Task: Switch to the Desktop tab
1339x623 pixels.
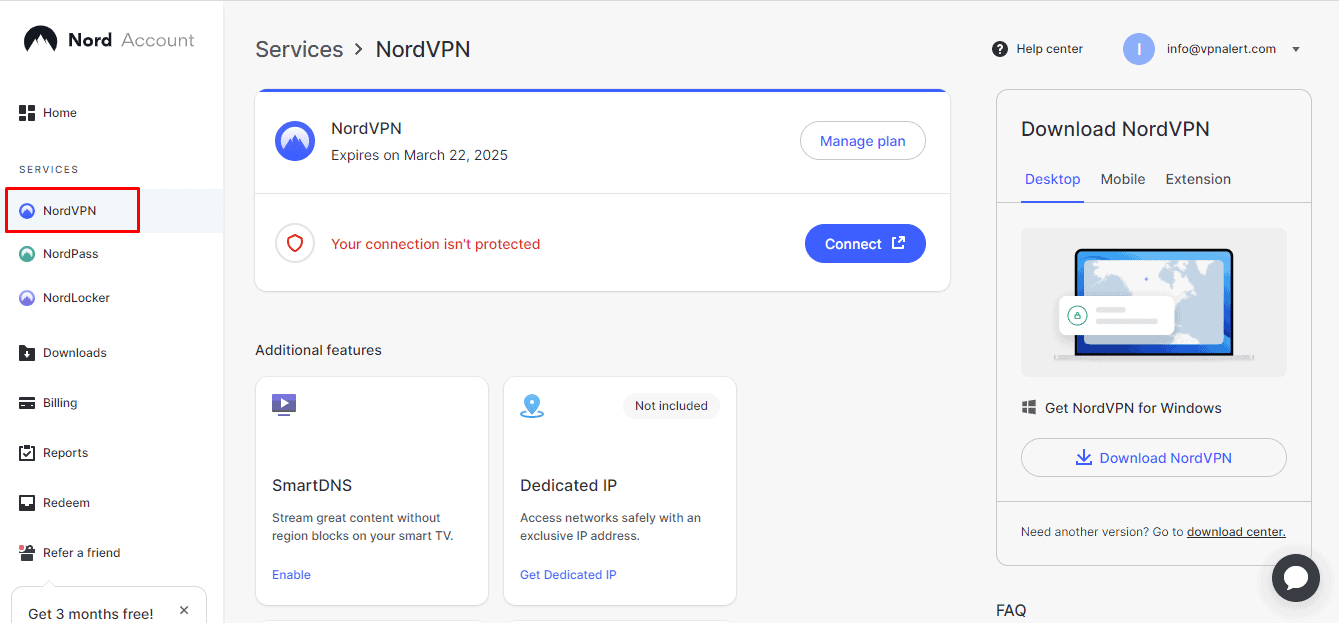Action: click(x=1053, y=179)
